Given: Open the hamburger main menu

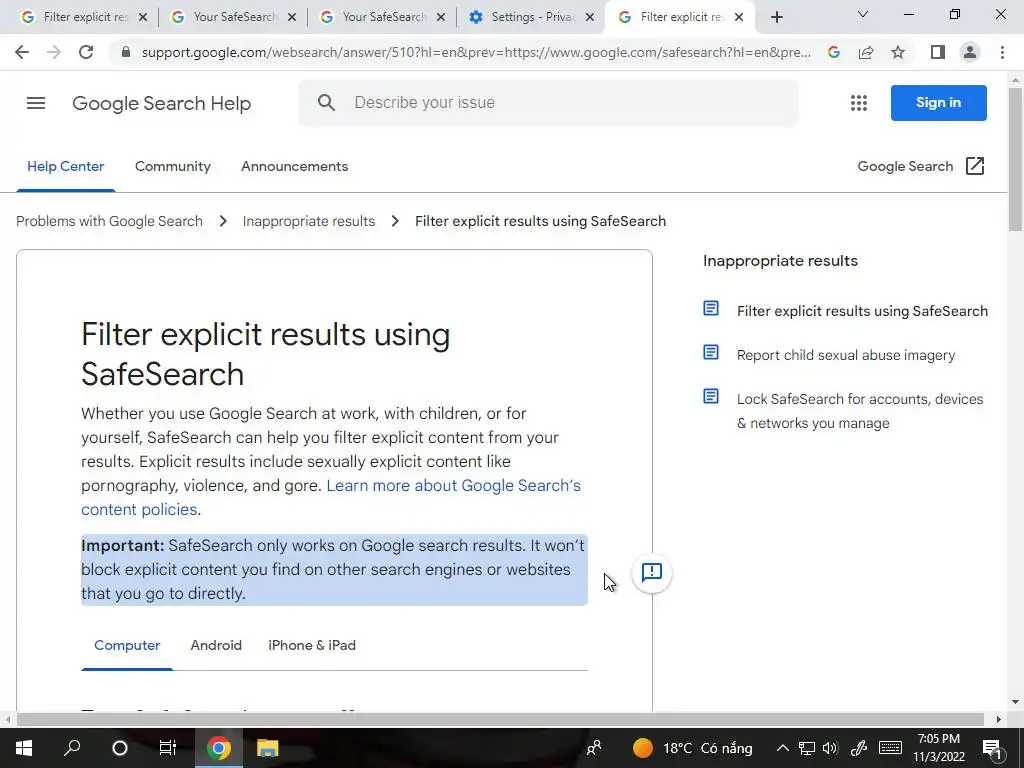Looking at the screenshot, I should [x=36, y=103].
